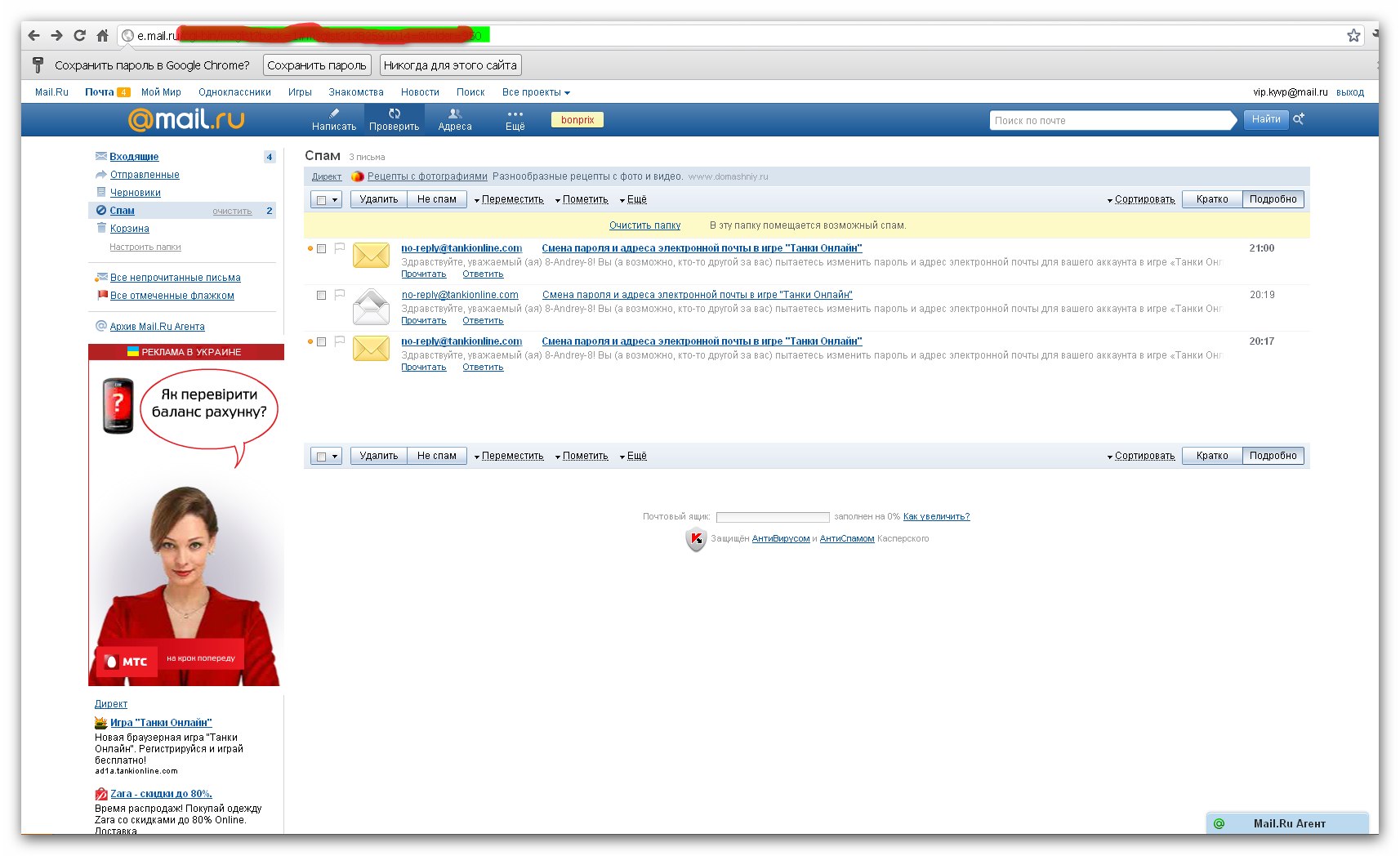Click the top Удалить button
This screenshot has height=856, width=1400.
coord(378,199)
